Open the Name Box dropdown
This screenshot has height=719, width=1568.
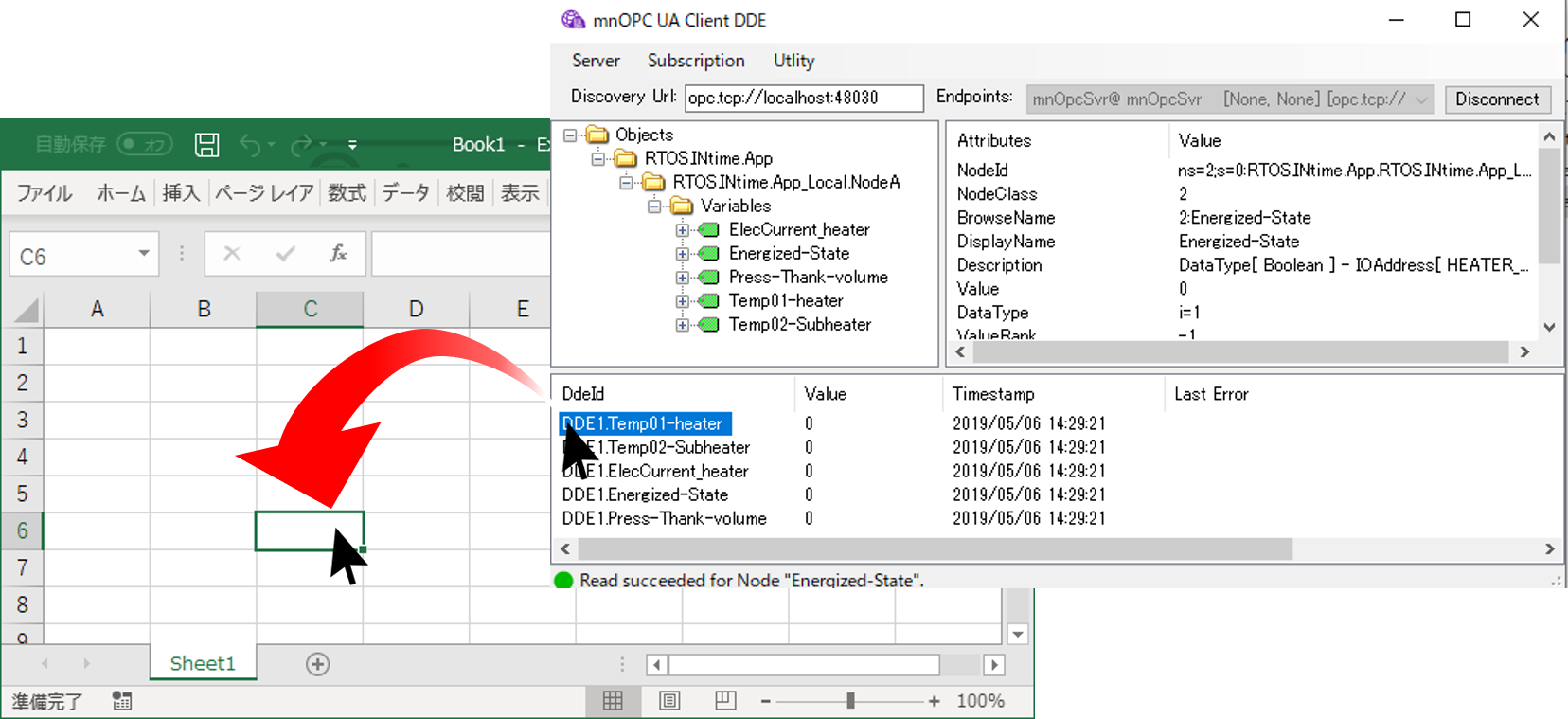pos(144,254)
